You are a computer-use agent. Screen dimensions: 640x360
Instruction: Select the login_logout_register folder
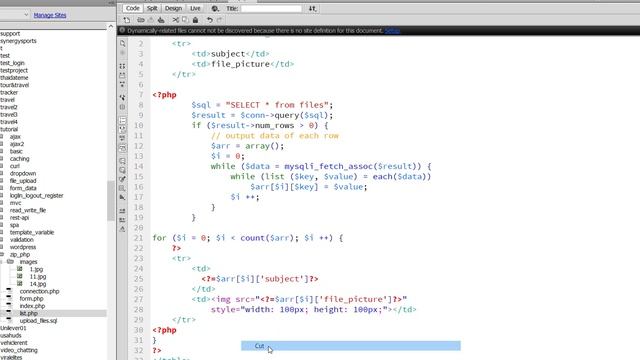click(36, 196)
